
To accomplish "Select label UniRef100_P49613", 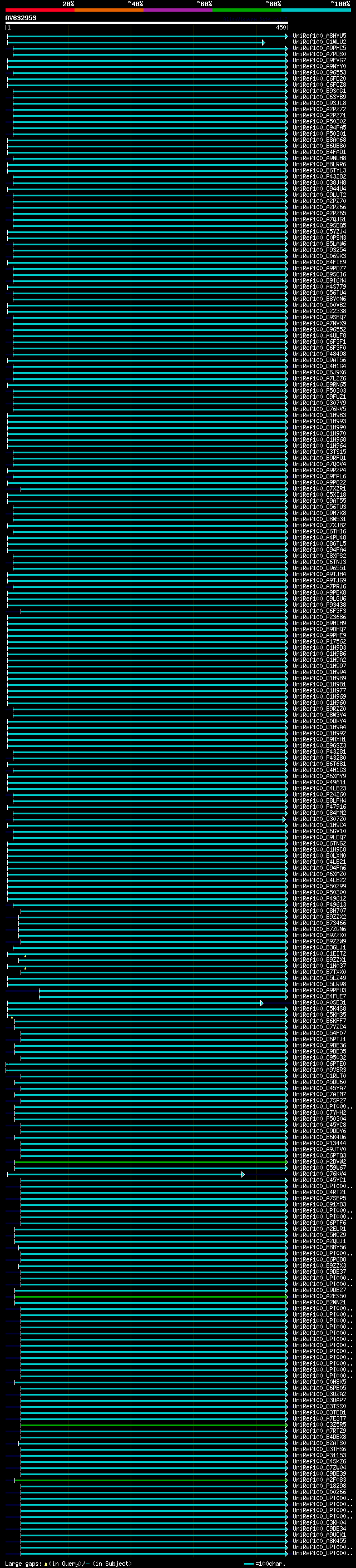I will click(319, 904).
